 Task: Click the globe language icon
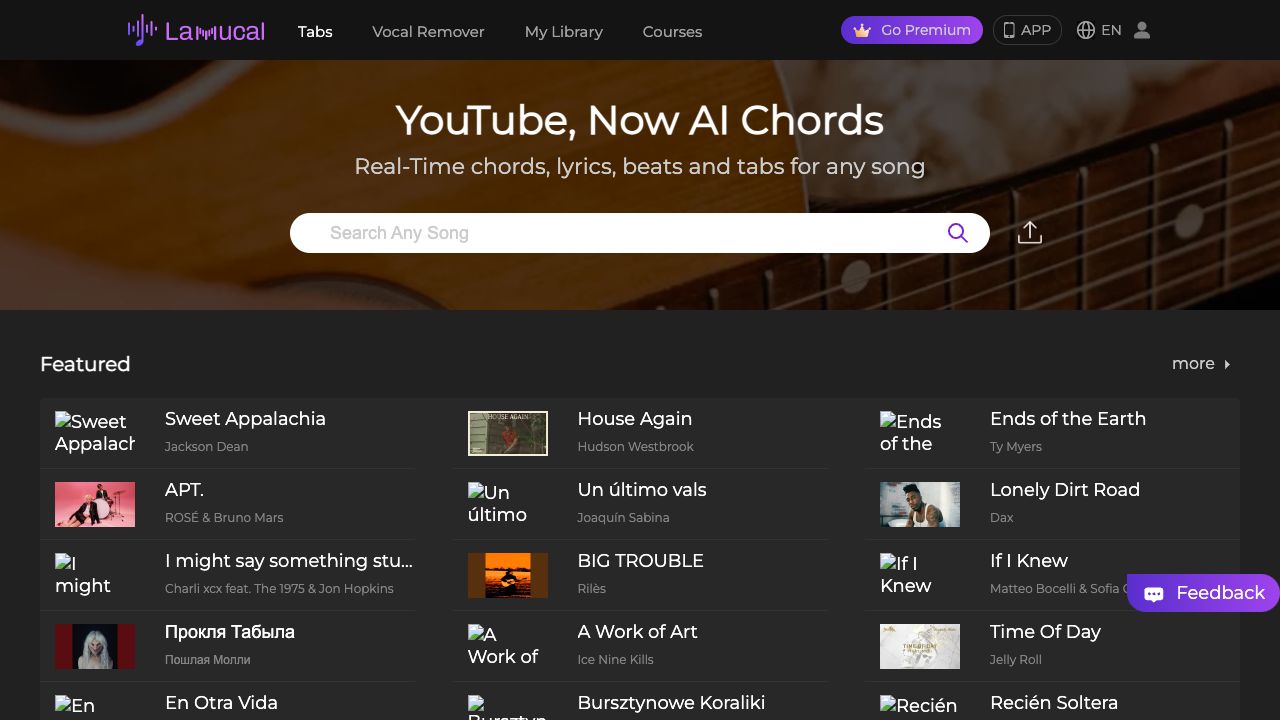[x=1086, y=30]
